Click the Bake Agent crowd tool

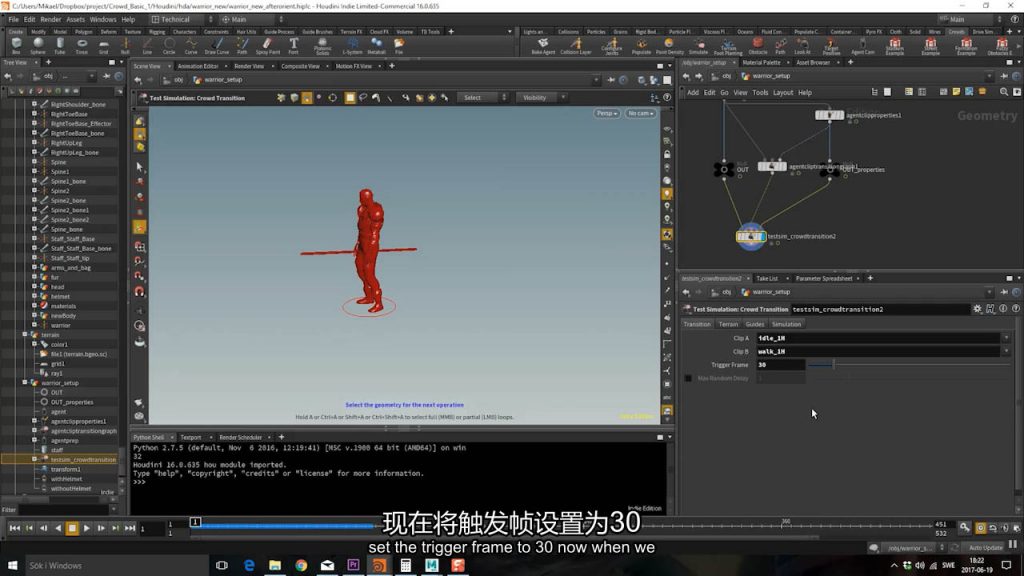click(x=543, y=46)
